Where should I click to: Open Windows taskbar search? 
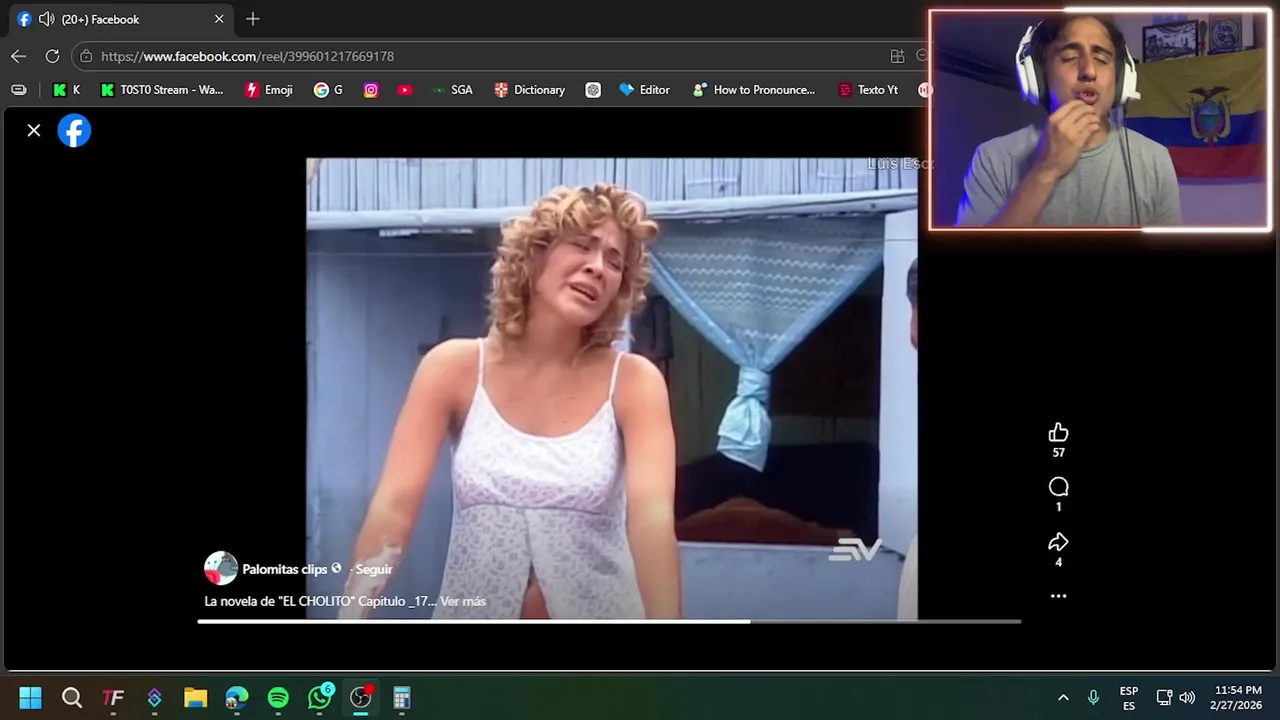[x=72, y=697]
